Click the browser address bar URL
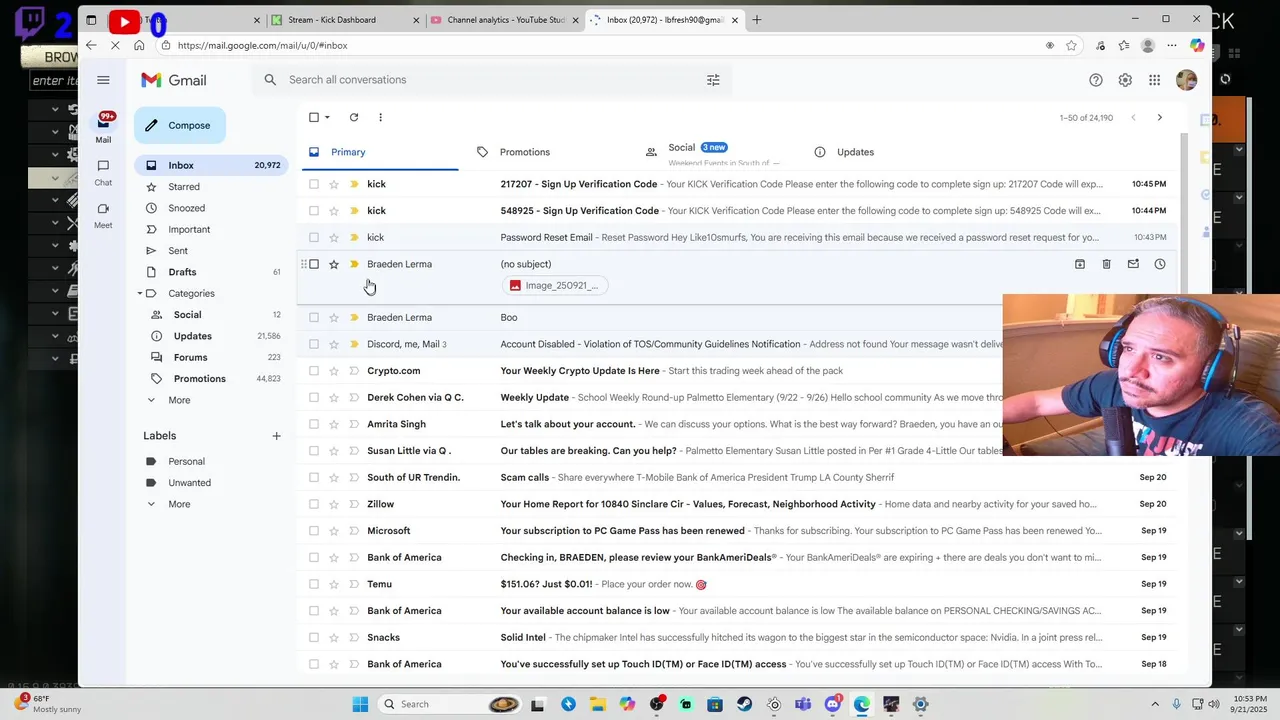 (262, 45)
